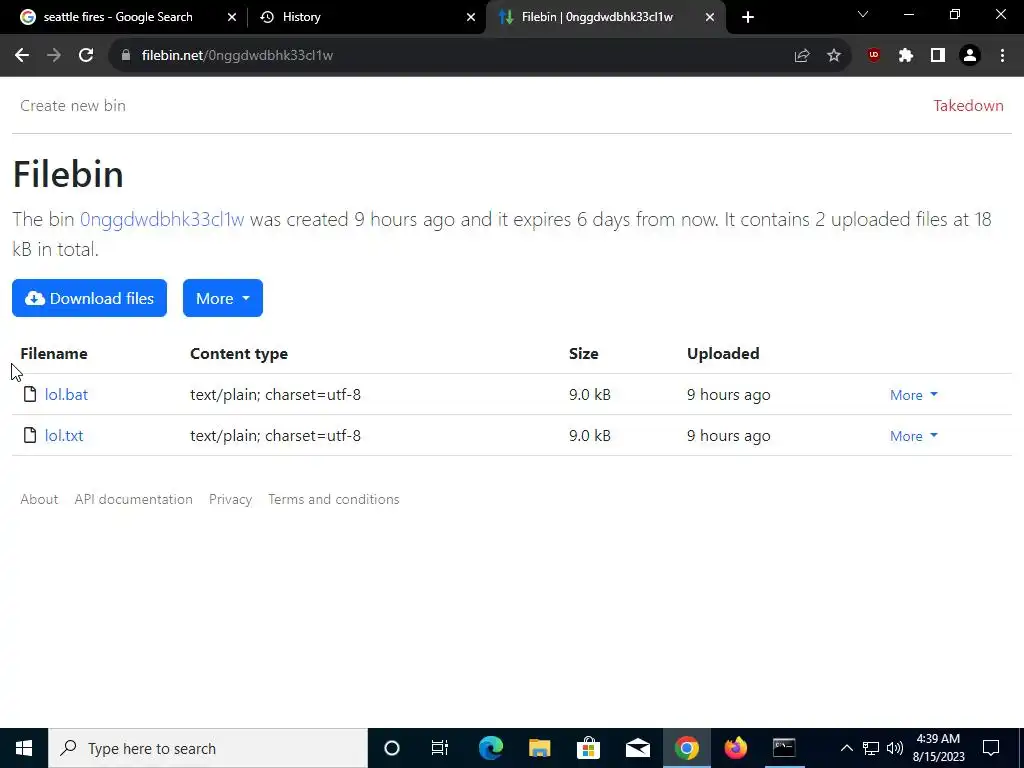Bookmark page with the star icon

coord(834,56)
